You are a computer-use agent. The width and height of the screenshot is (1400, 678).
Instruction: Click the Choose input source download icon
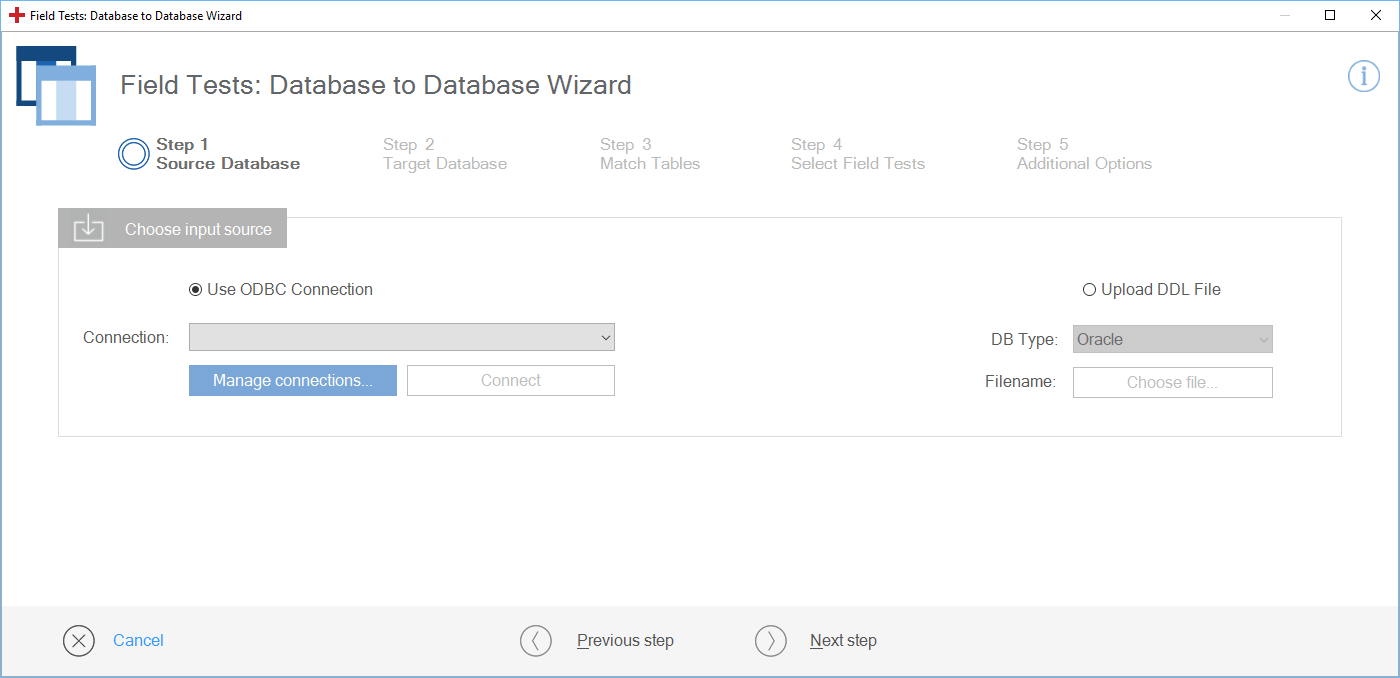tap(89, 228)
